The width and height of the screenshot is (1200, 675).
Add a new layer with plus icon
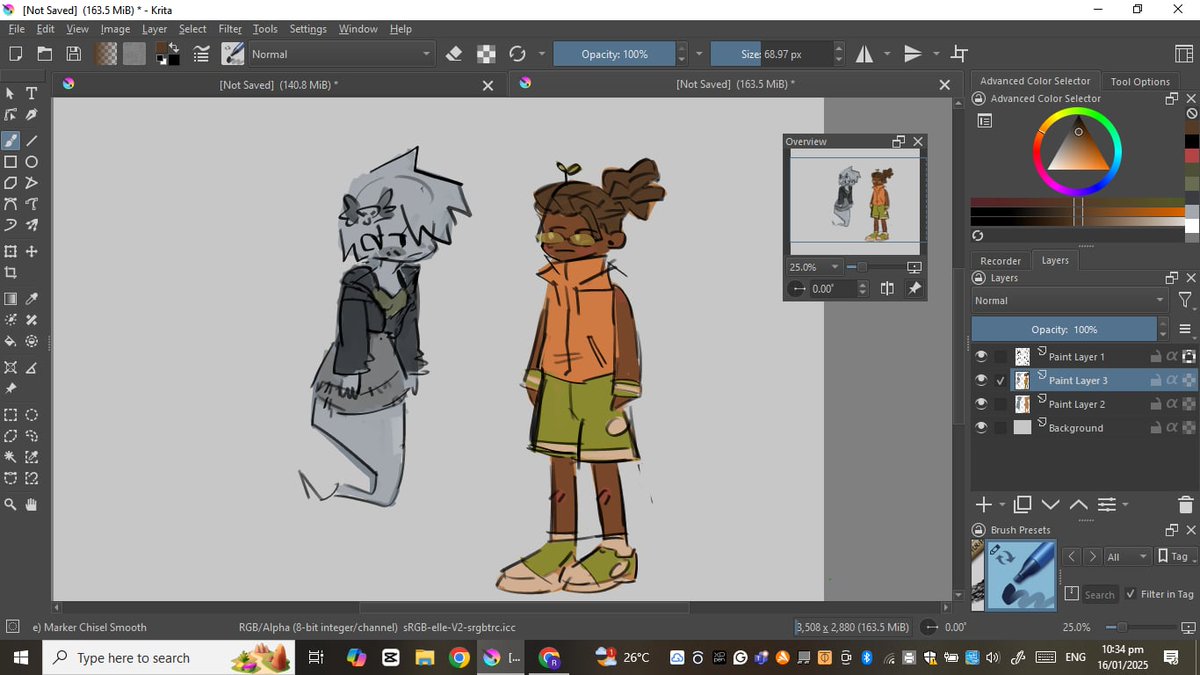983,504
